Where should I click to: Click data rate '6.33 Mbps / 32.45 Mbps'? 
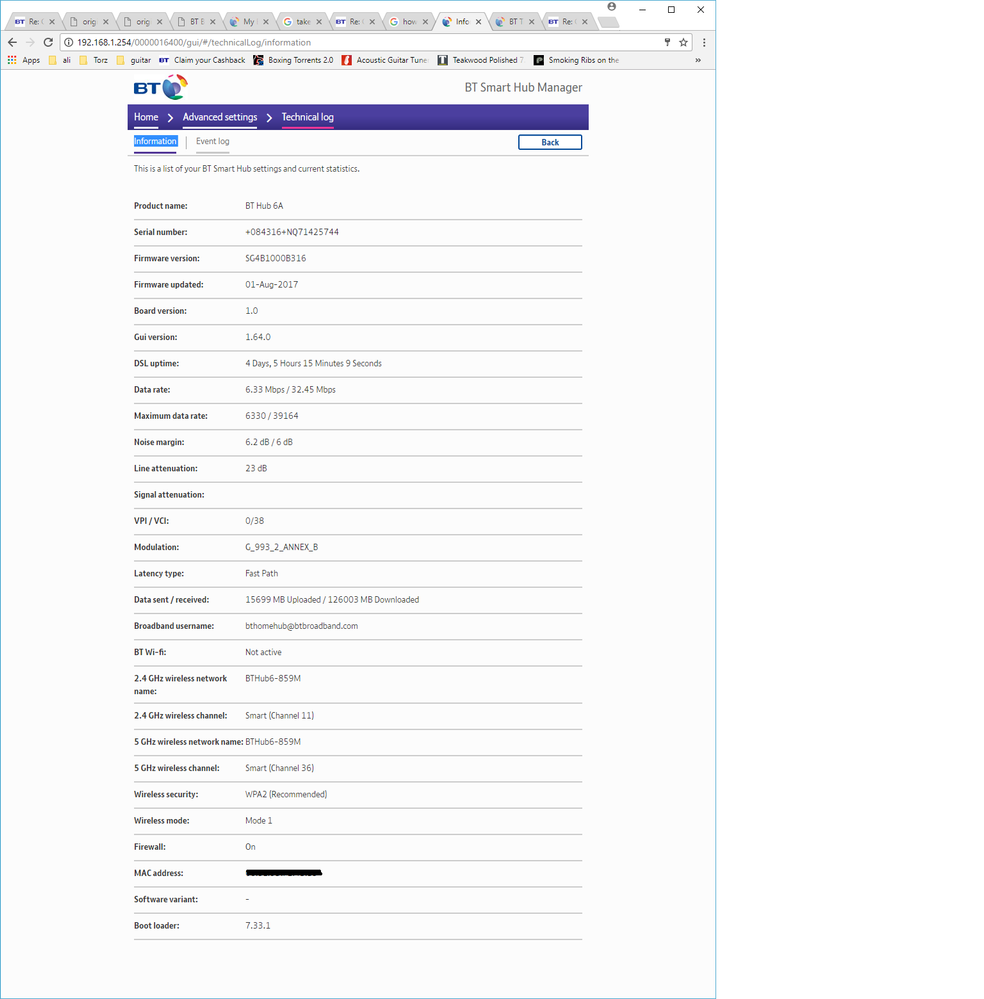[290, 389]
